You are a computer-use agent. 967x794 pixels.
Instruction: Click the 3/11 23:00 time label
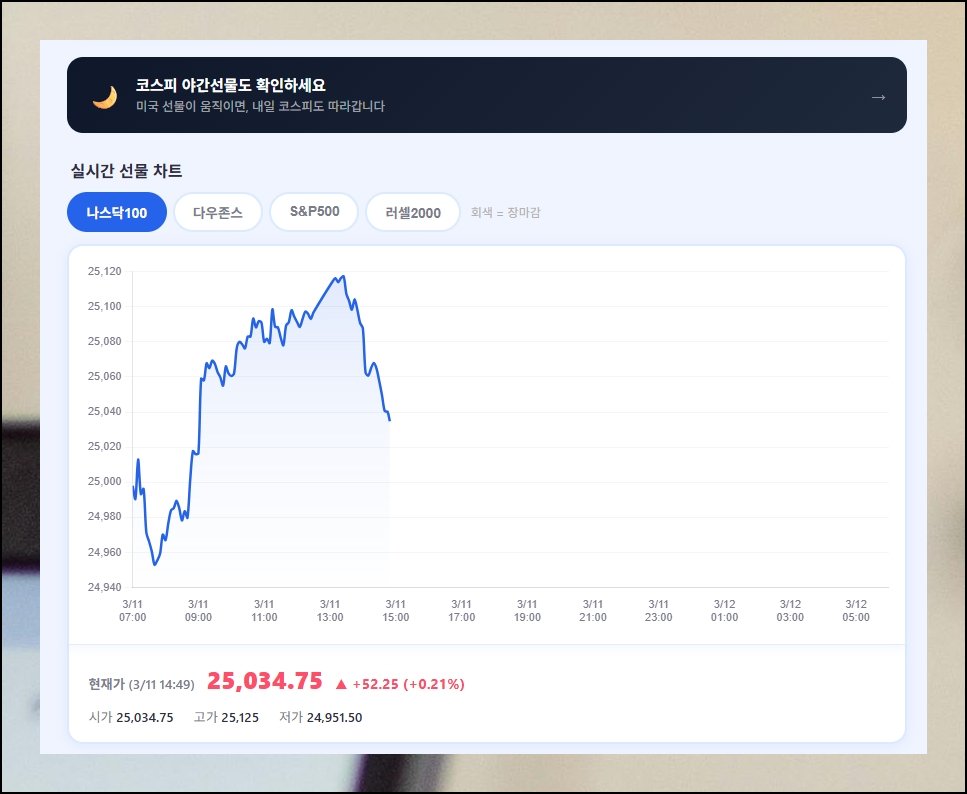[x=659, y=611]
